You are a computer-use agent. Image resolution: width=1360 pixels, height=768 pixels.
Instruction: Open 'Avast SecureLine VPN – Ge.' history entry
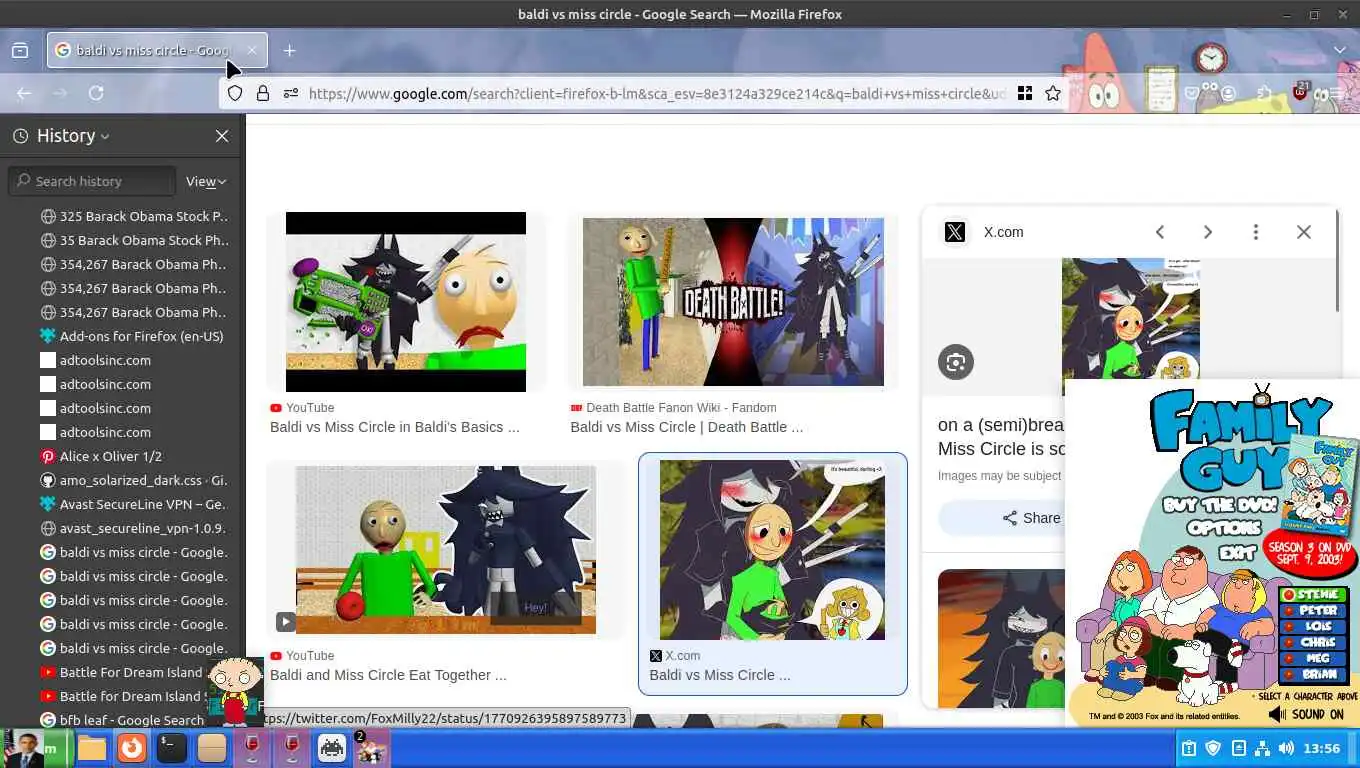(x=134, y=504)
